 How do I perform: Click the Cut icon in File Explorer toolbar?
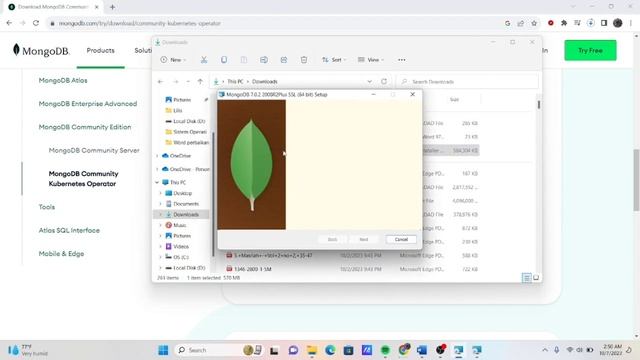click(204, 60)
